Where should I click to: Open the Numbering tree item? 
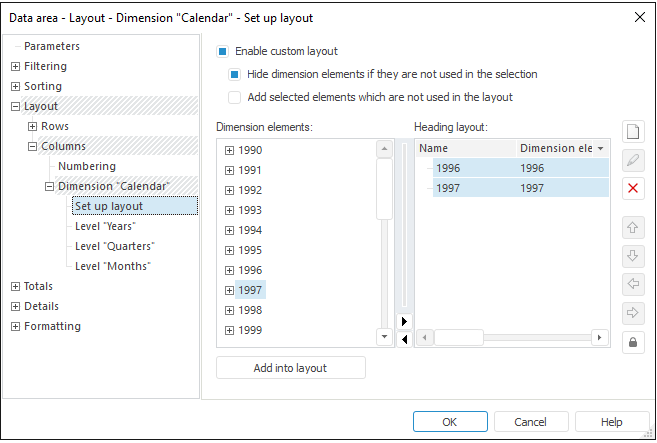87,166
